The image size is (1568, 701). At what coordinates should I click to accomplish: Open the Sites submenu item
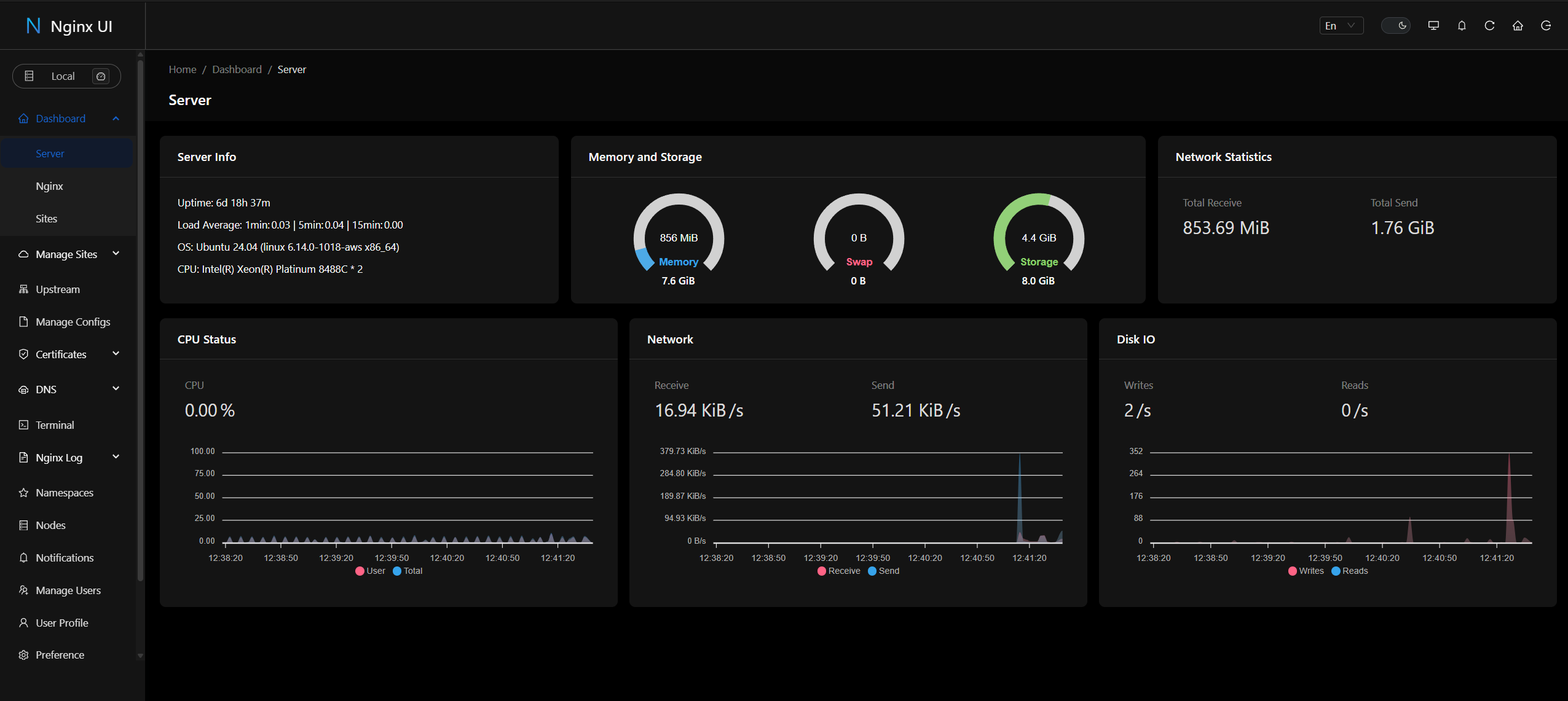67,219
